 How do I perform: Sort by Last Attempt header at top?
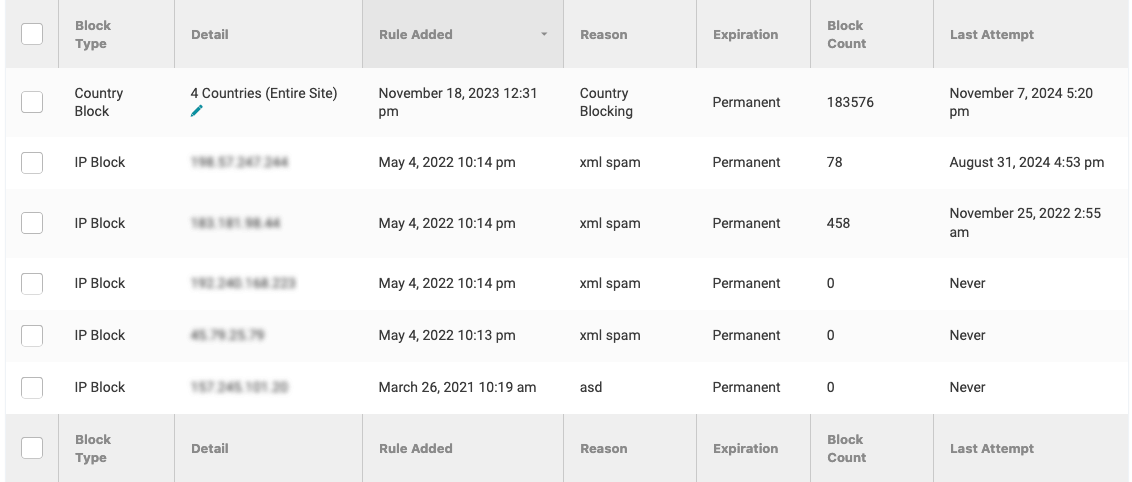pos(992,34)
